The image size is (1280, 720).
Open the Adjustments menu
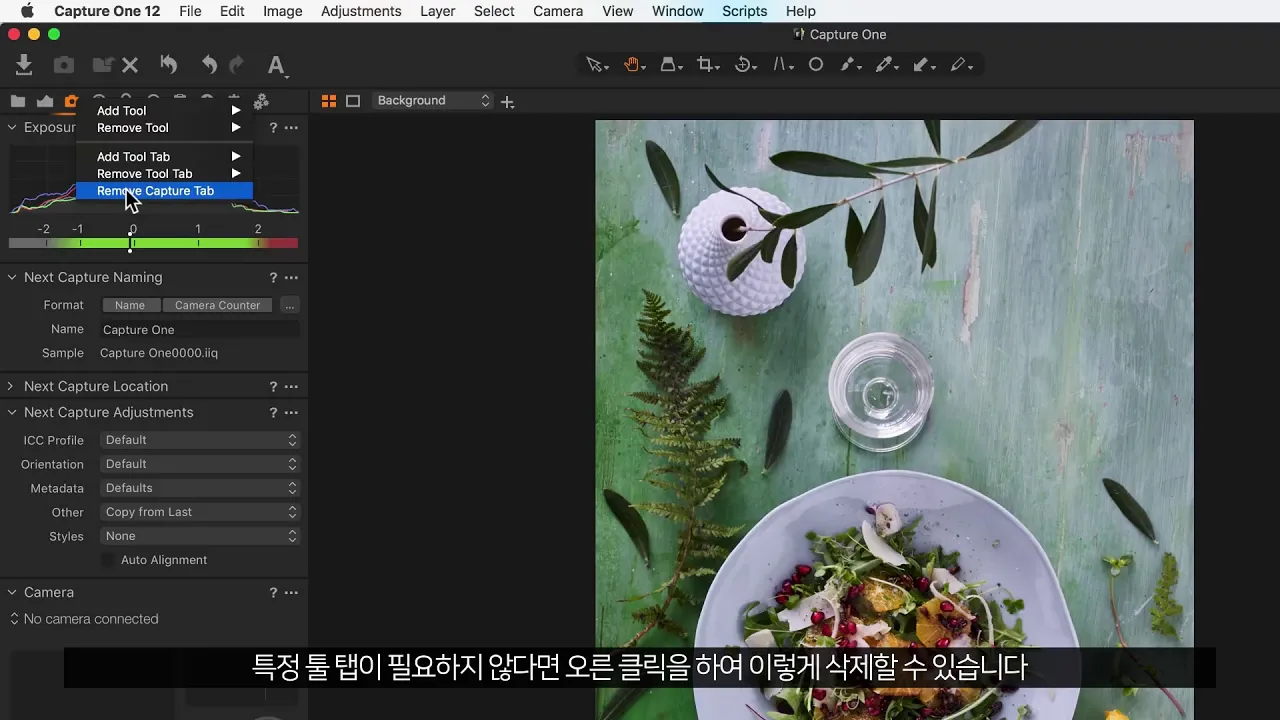tap(361, 11)
